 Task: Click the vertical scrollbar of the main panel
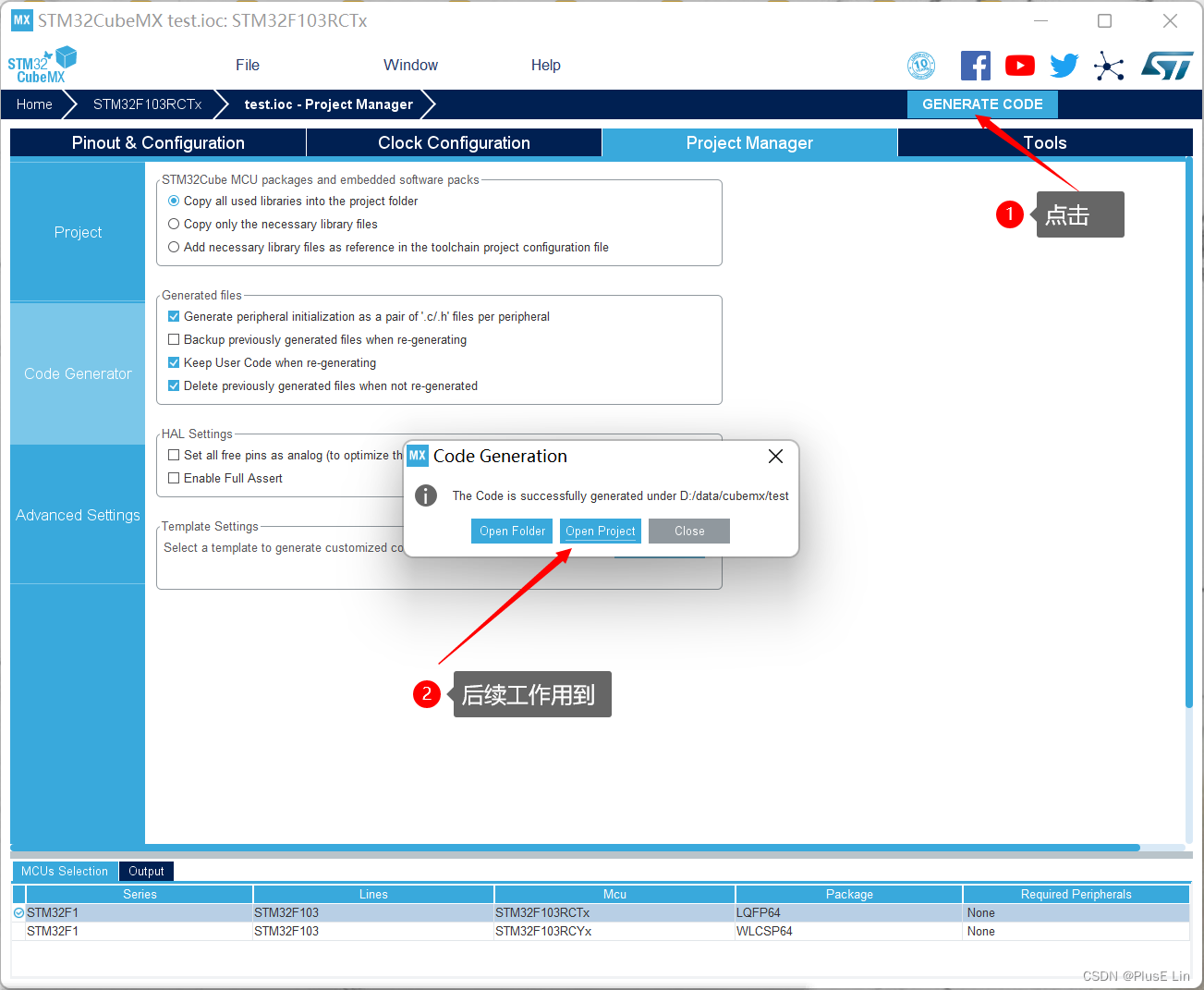[1189, 434]
